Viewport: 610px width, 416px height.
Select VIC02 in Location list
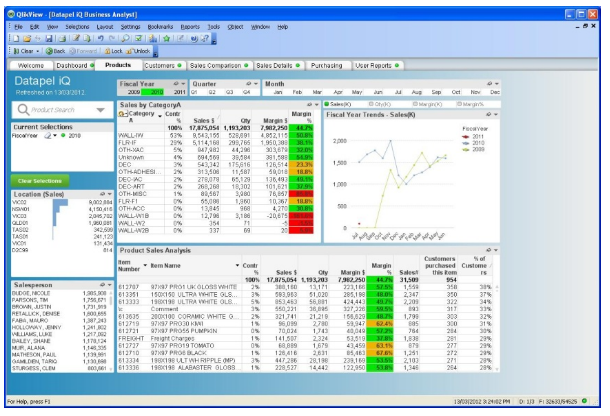[x=62, y=202]
